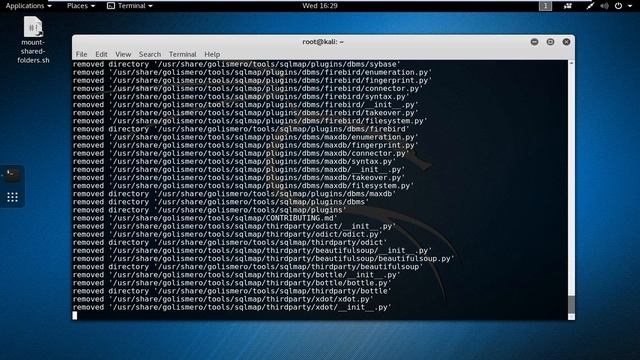Click 'removed directory' line for thirdparty/bottle
The width and height of the screenshot is (640, 360).
click(232, 291)
